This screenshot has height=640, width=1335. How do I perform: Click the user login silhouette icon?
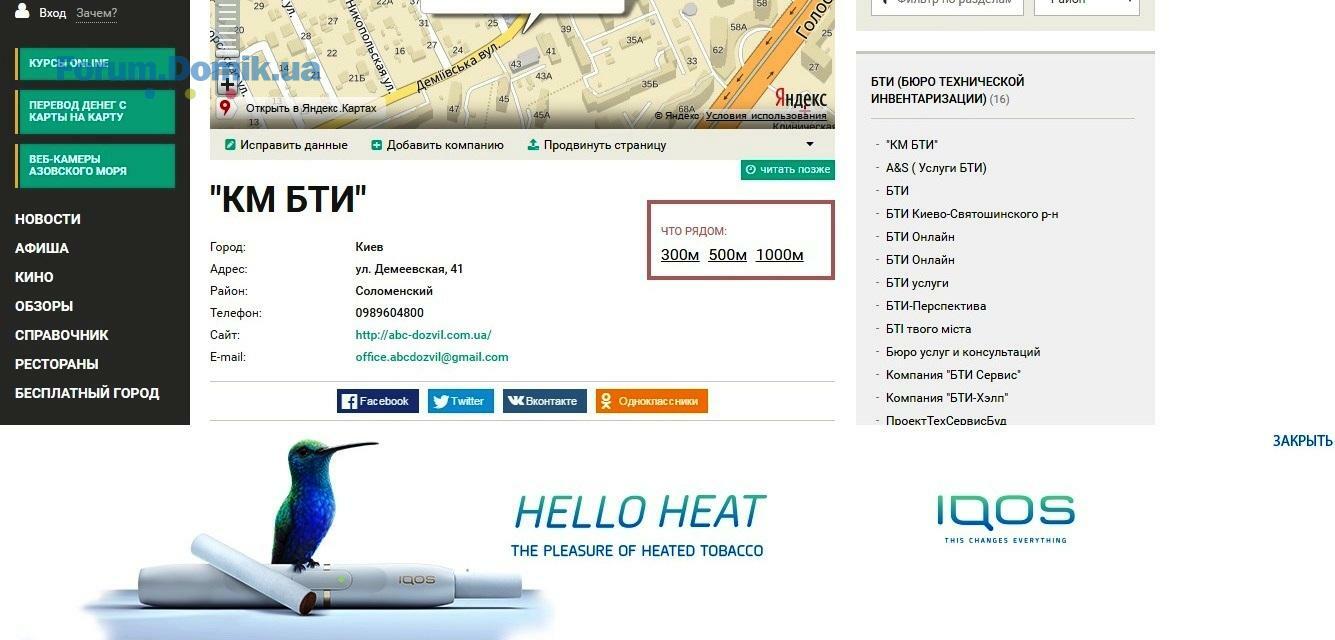[22, 11]
